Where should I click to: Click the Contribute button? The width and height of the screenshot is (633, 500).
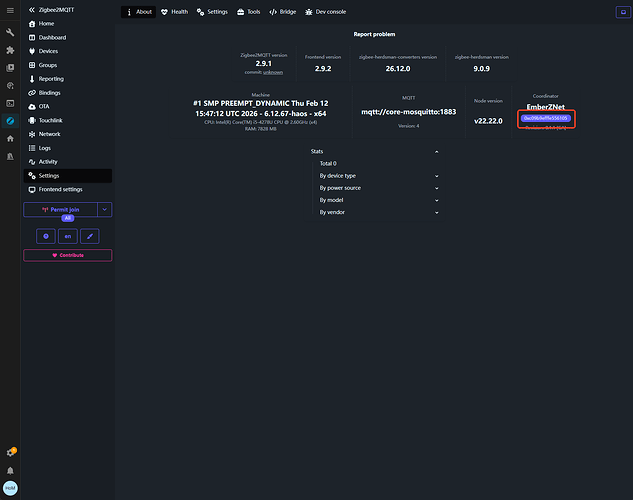click(67, 255)
